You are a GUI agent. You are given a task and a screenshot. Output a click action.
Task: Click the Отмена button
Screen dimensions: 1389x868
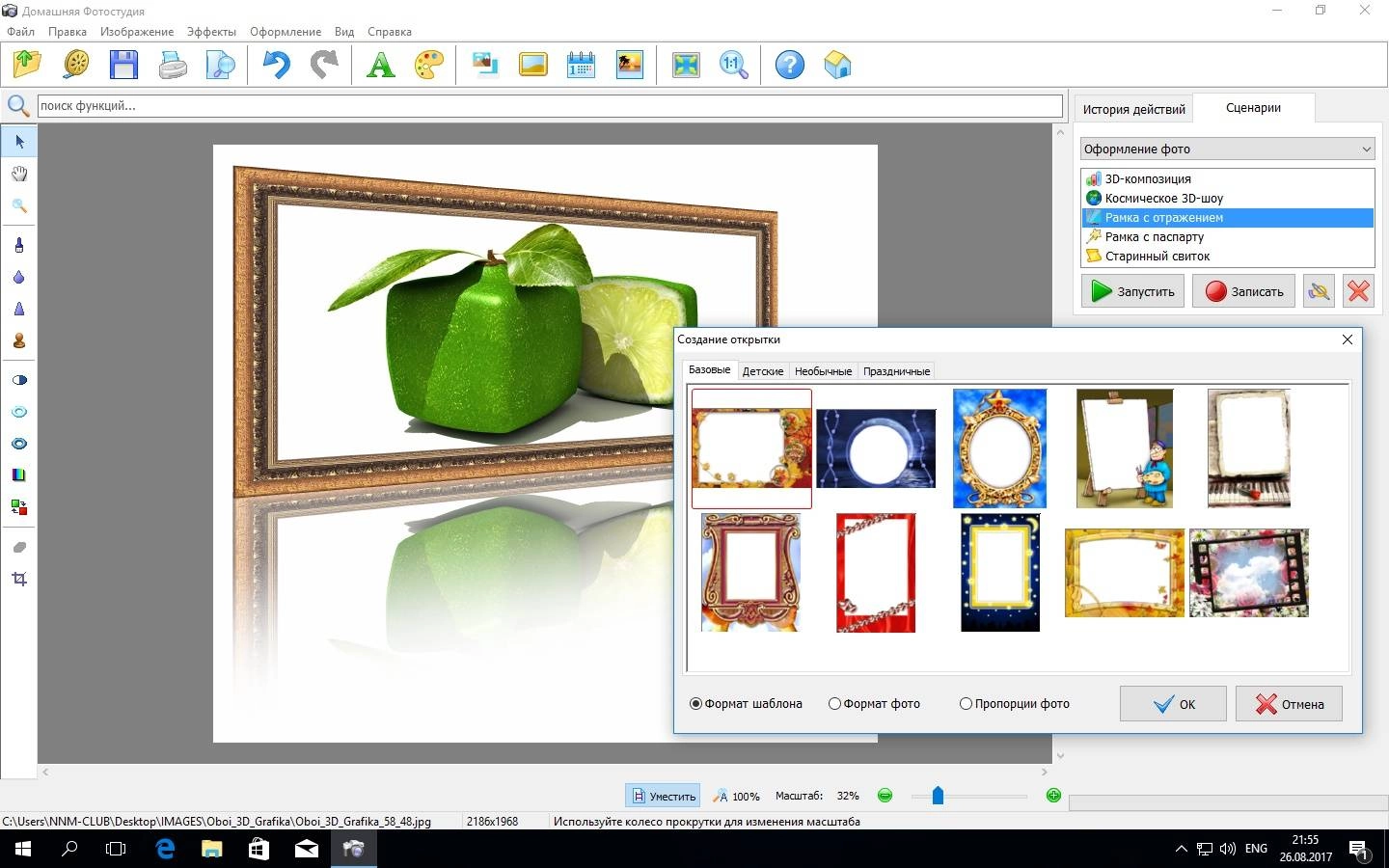1289,704
